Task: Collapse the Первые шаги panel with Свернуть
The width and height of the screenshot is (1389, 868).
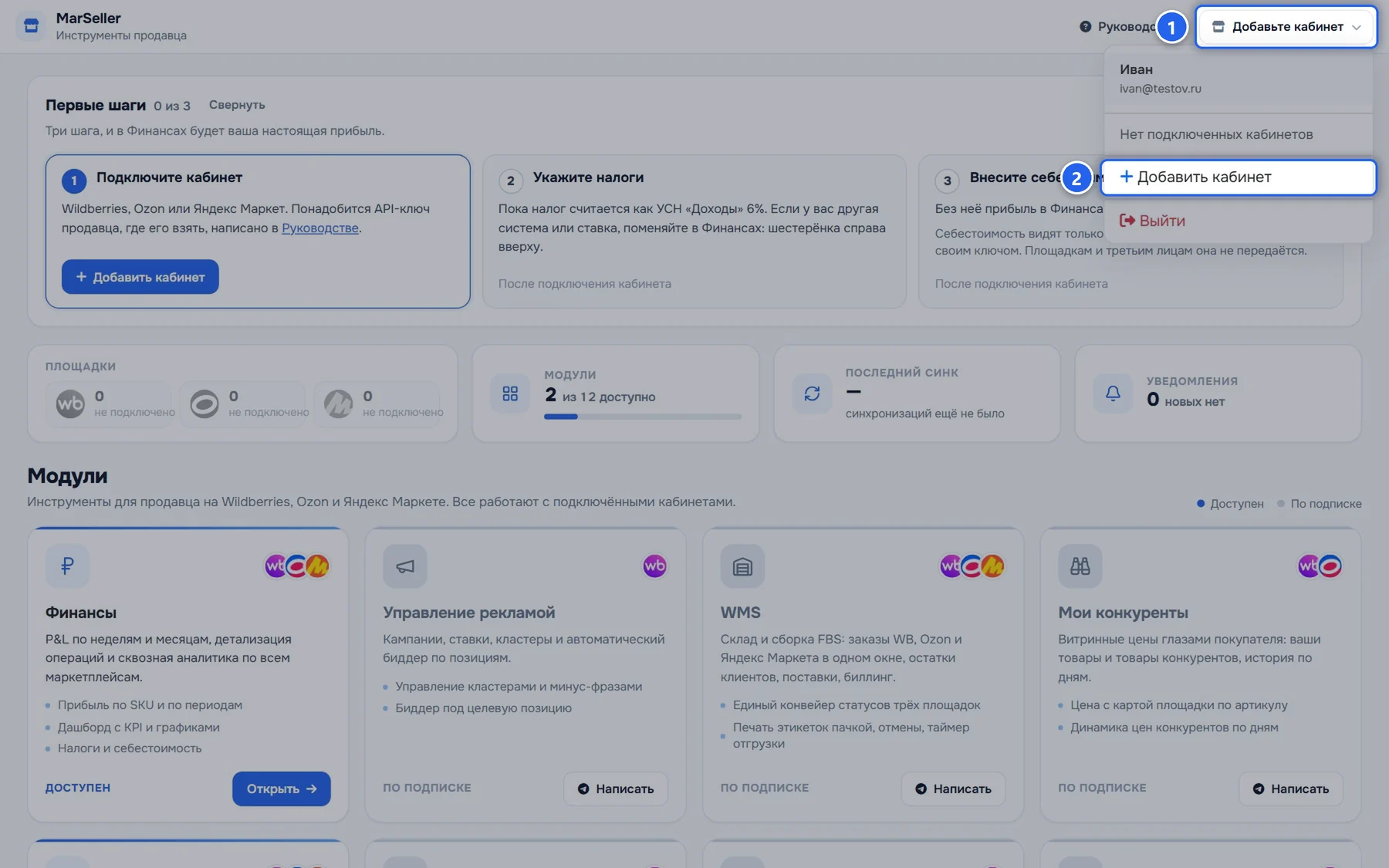Action: pos(237,105)
